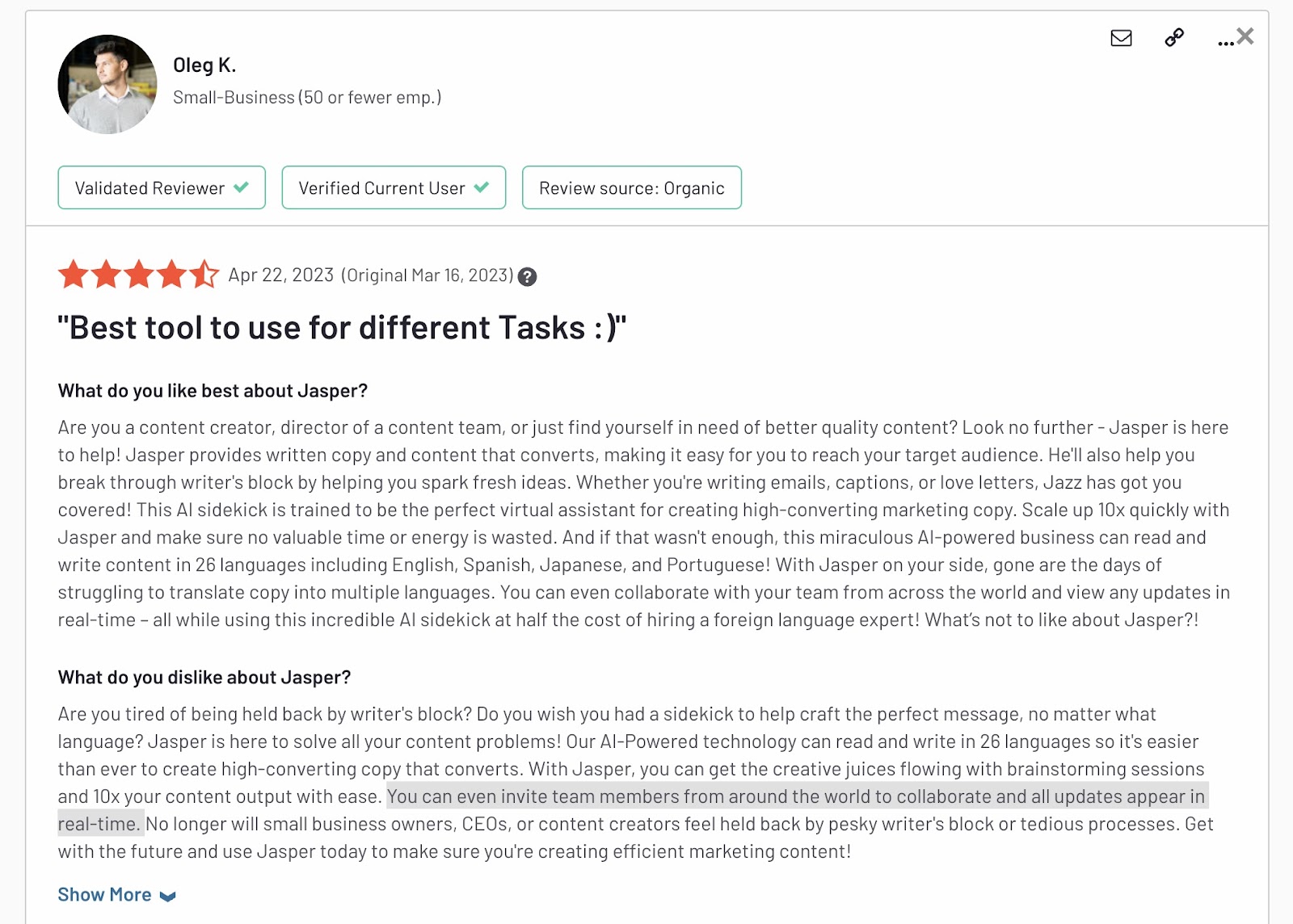
Task: Click the highlighted sentence about inviting team members
Action: pyautogui.click(x=634, y=810)
